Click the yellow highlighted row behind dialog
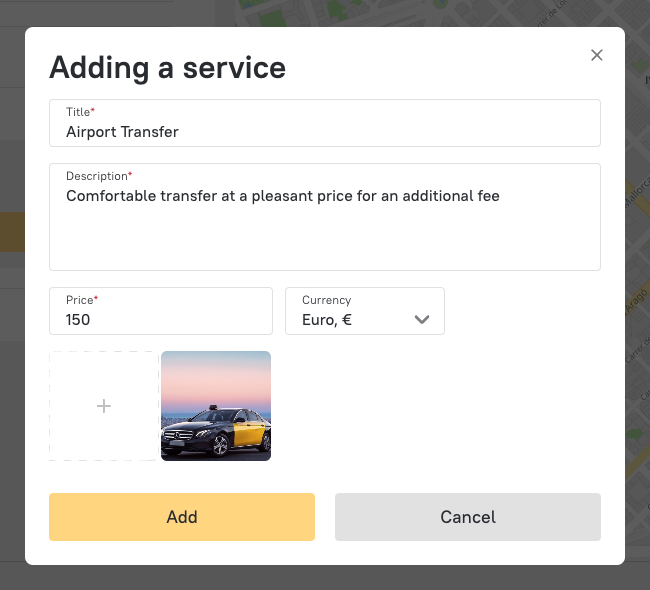This screenshot has width=650, height=590. coord(12,232)
